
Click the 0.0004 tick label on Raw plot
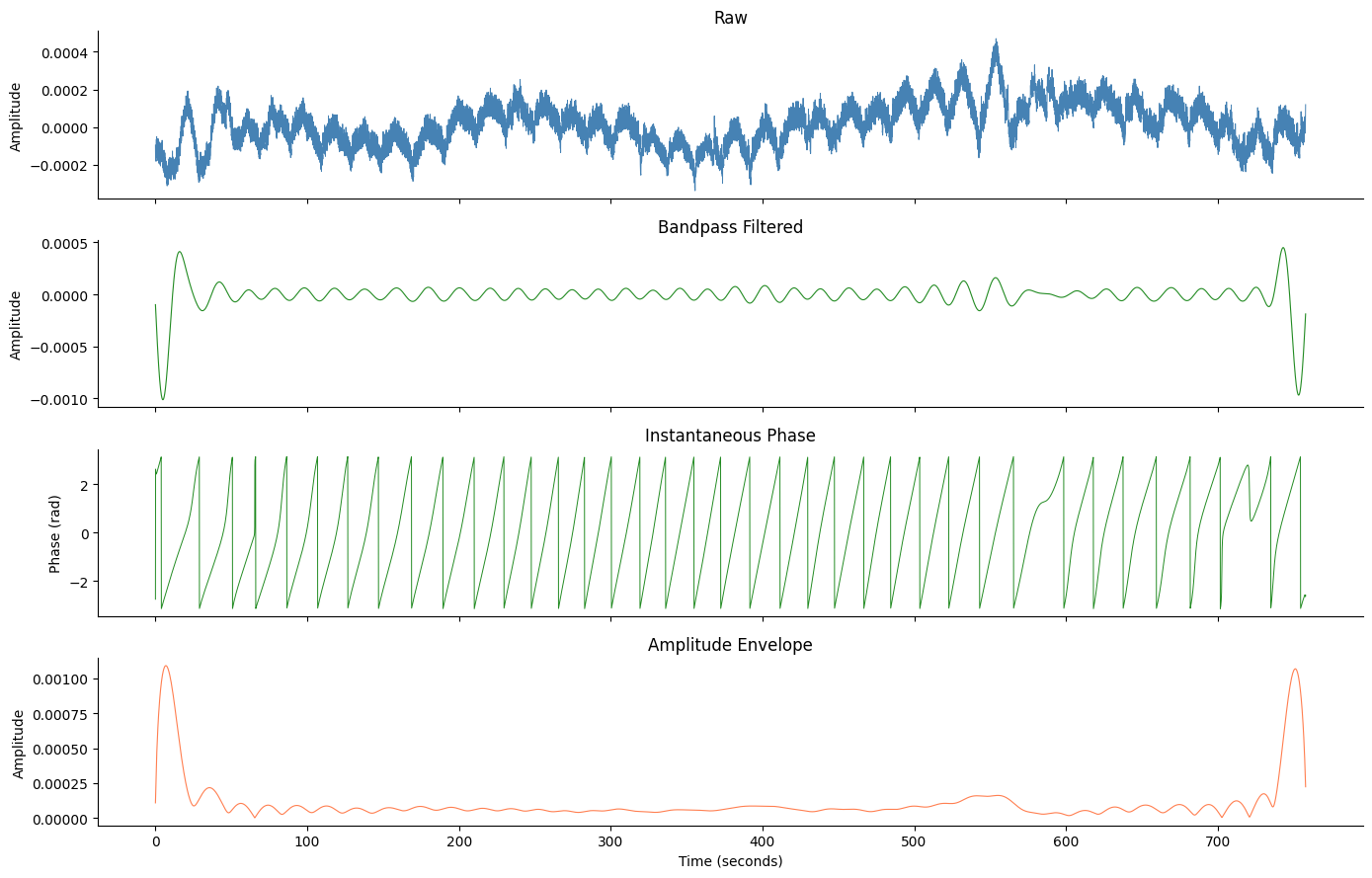tap(61, 52)
